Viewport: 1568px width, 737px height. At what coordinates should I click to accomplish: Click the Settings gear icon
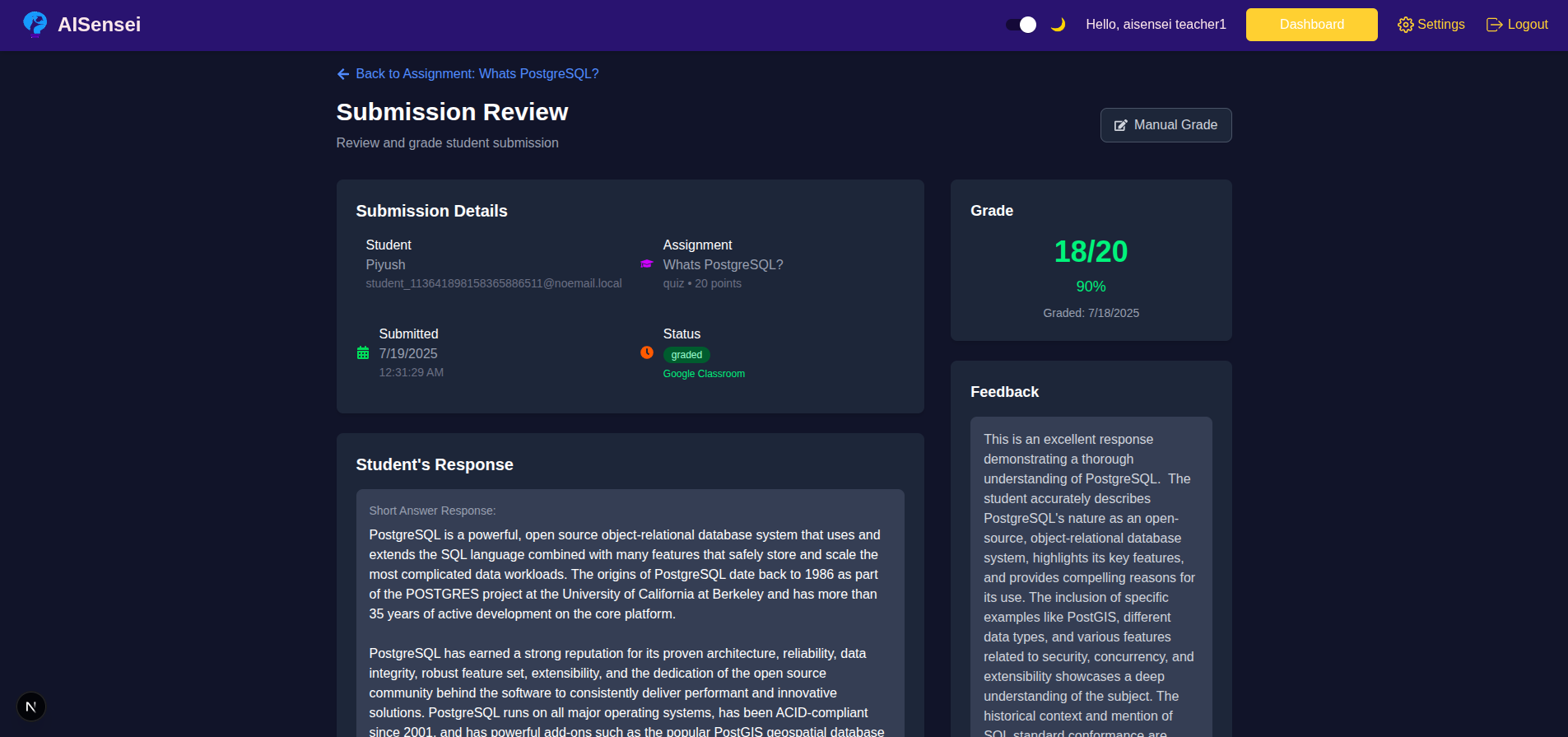1405,25
